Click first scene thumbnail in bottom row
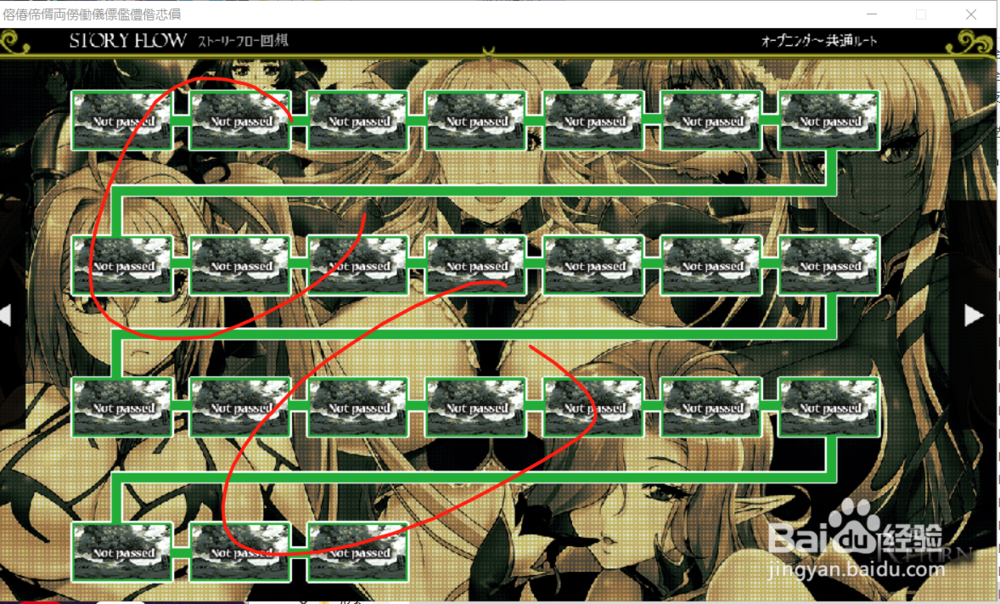The width and height of the screenshot is (1000, 604). click(x=122, y=552)
